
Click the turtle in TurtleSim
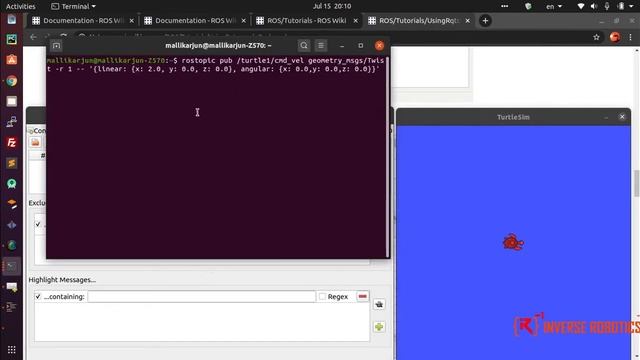513,242
